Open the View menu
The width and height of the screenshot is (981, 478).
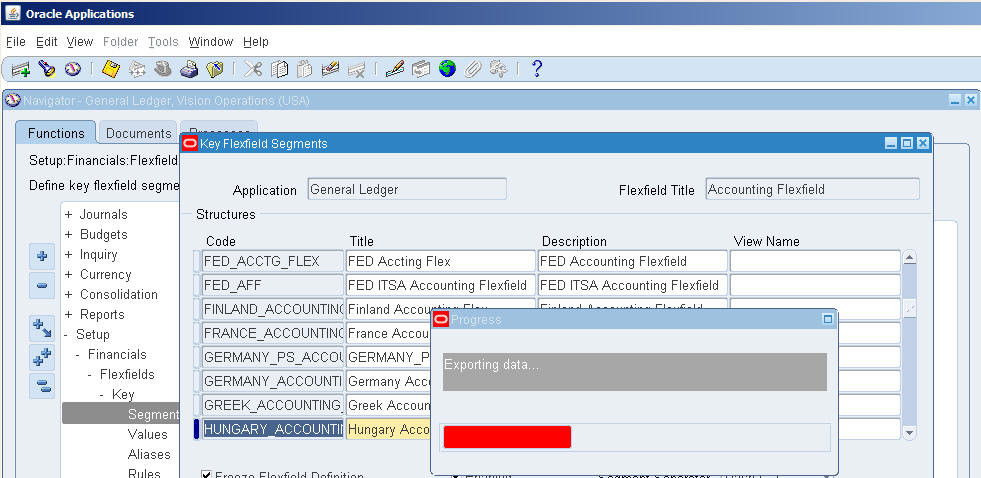[x=79, y=42]
